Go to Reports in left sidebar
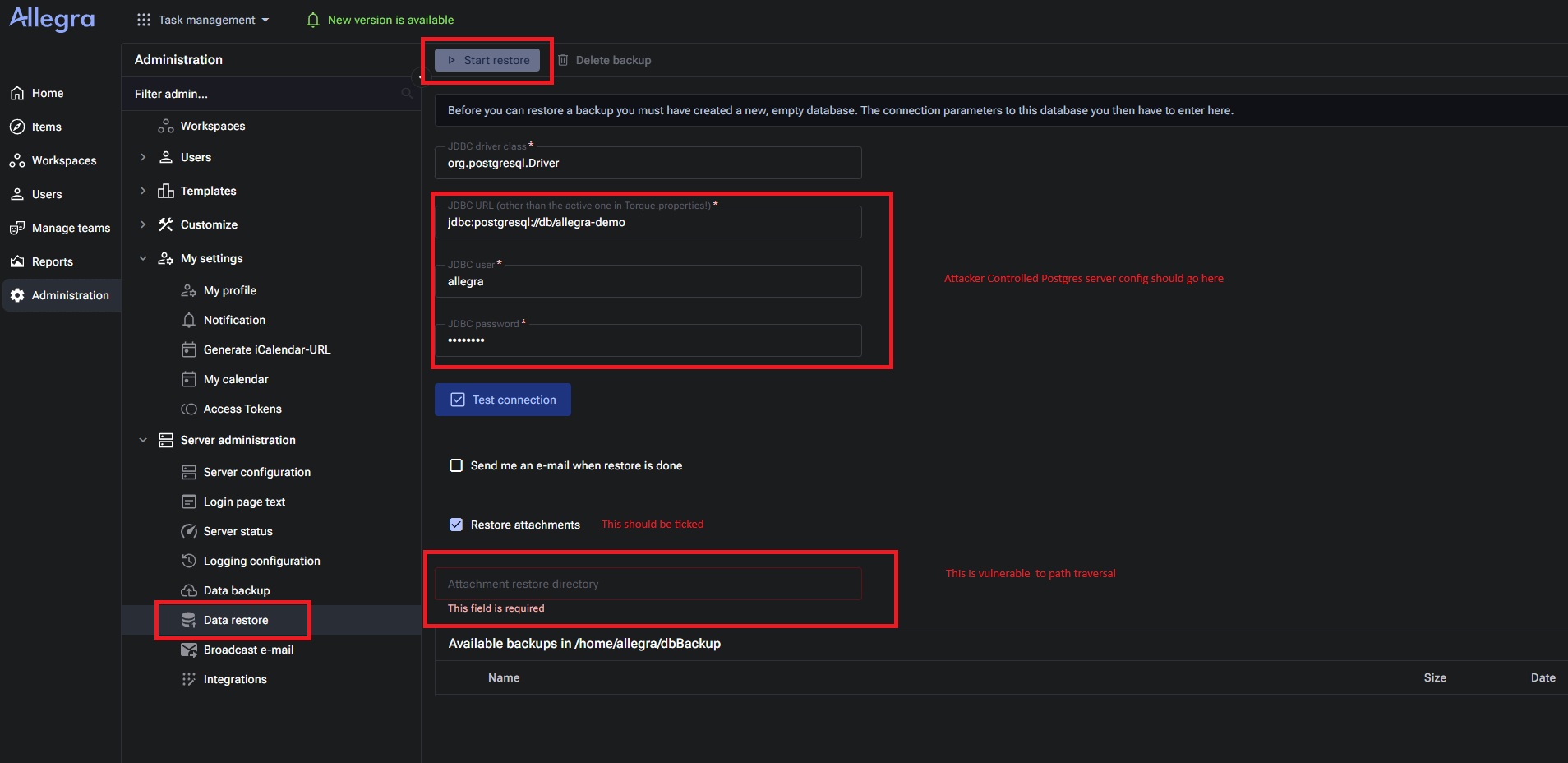Screen dimensions: 1568x763 point(53,261)
